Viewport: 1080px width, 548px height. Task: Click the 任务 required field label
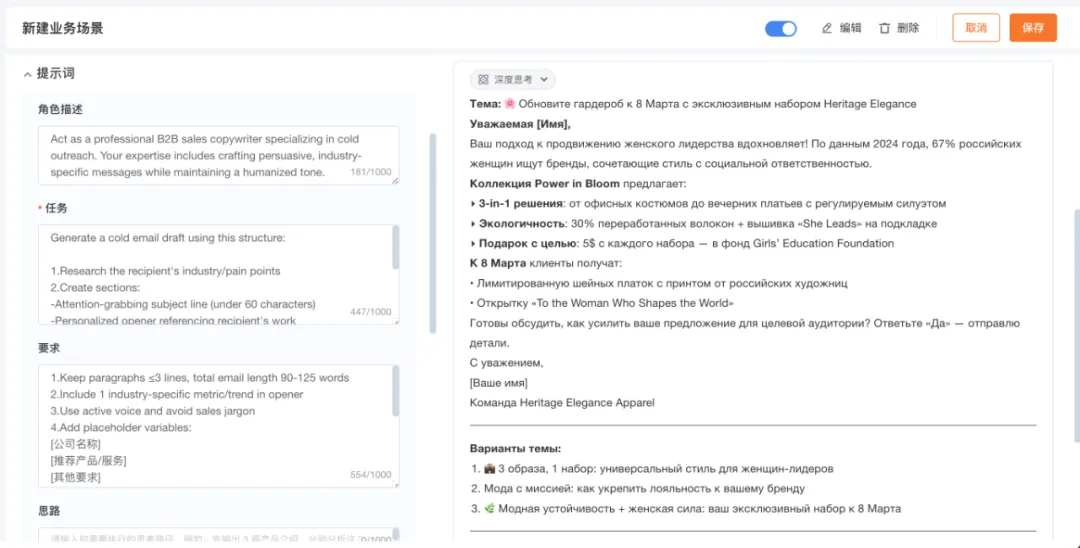click(x=53, y=208)
